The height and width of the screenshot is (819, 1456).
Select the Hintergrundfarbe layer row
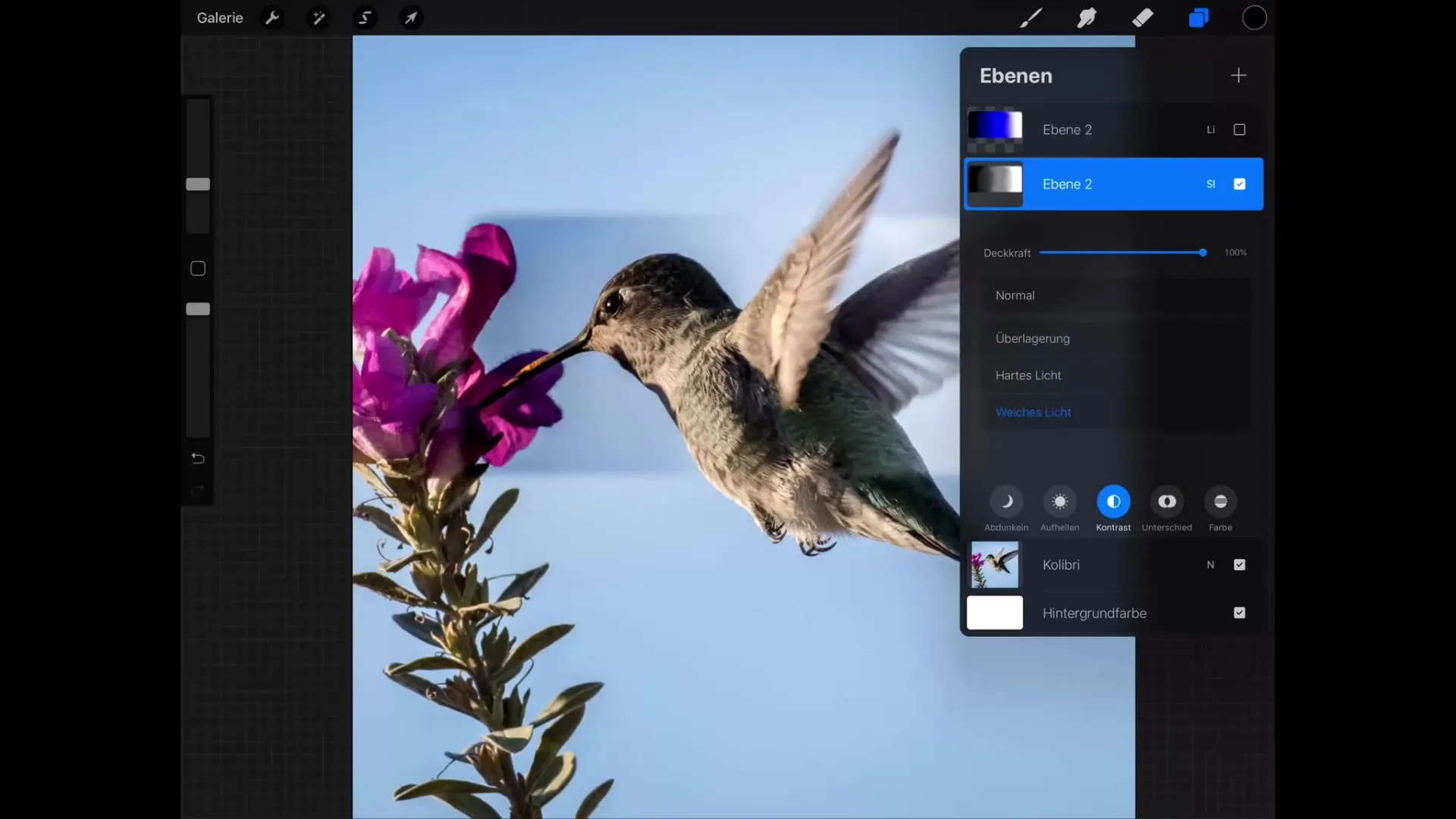1112,613
